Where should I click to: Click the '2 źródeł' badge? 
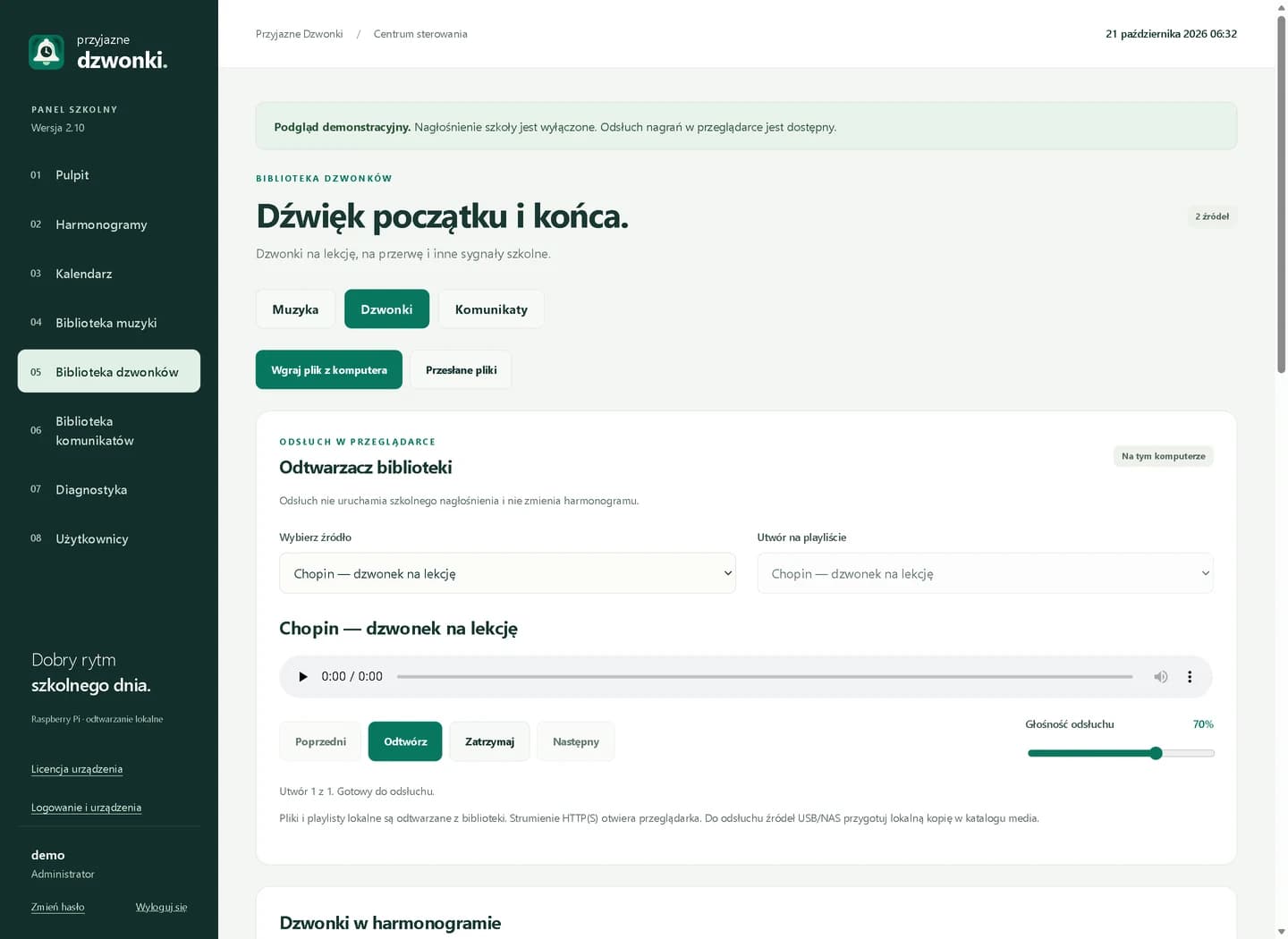[1212, 216]
